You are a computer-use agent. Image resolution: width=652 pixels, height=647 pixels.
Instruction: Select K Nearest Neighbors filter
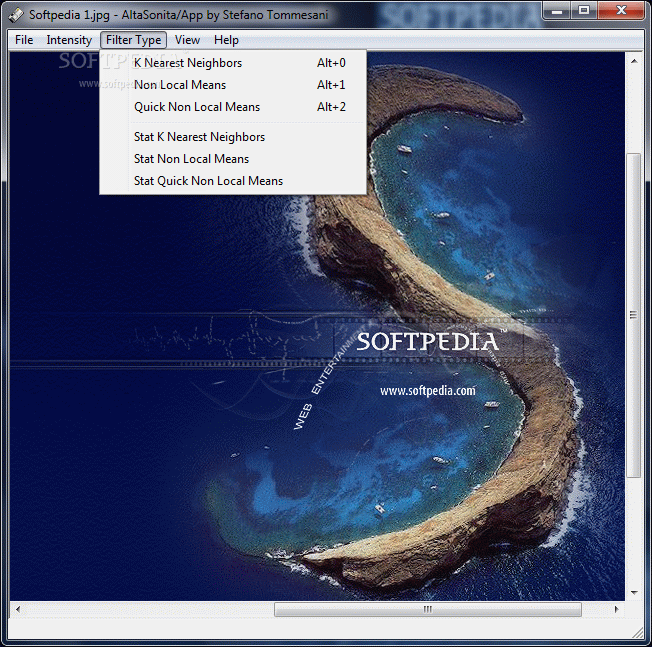pos(233,63)
